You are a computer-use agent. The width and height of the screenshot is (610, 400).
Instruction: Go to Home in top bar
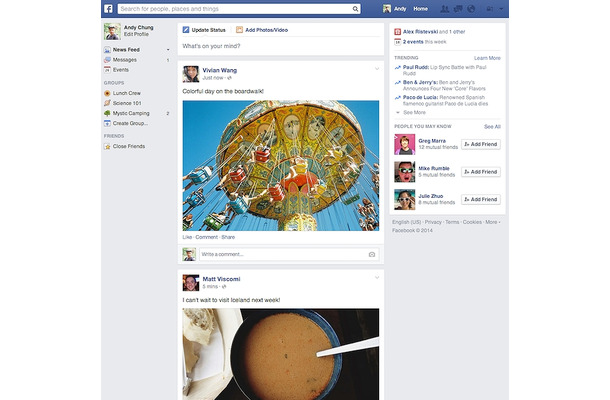421,9
